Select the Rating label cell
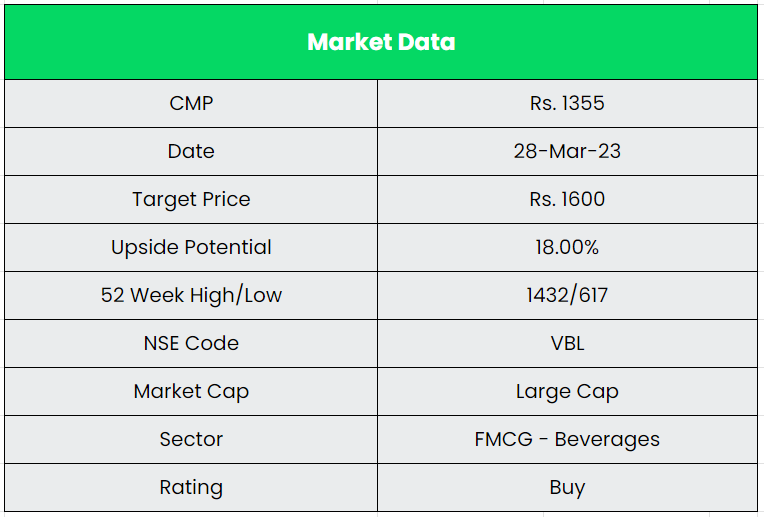 point(191,487)
